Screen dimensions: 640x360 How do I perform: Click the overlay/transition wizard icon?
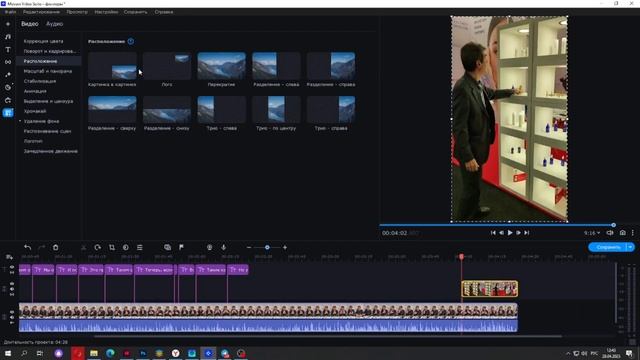[x=167, y=247]
